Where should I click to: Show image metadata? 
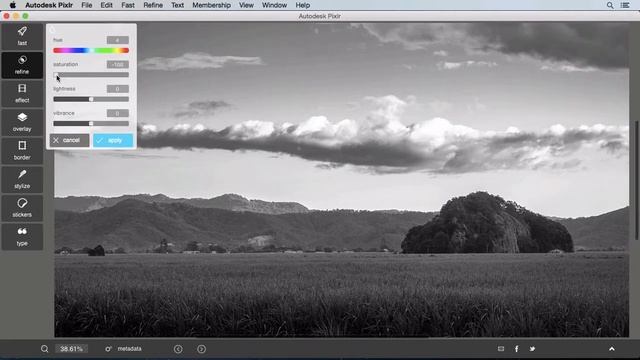click(124, 349)
